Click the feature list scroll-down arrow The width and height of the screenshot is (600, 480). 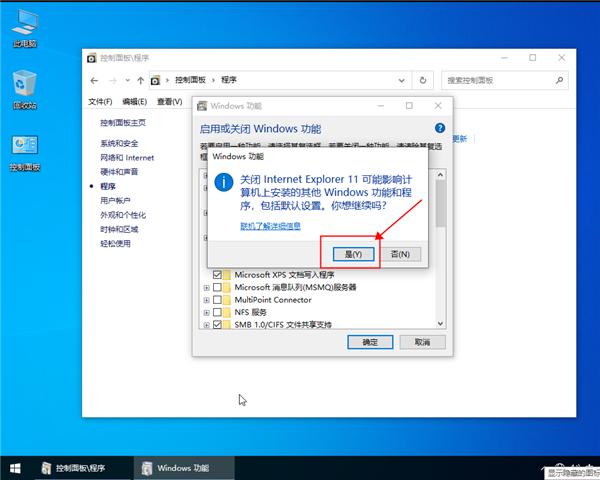tap(440, 323)
